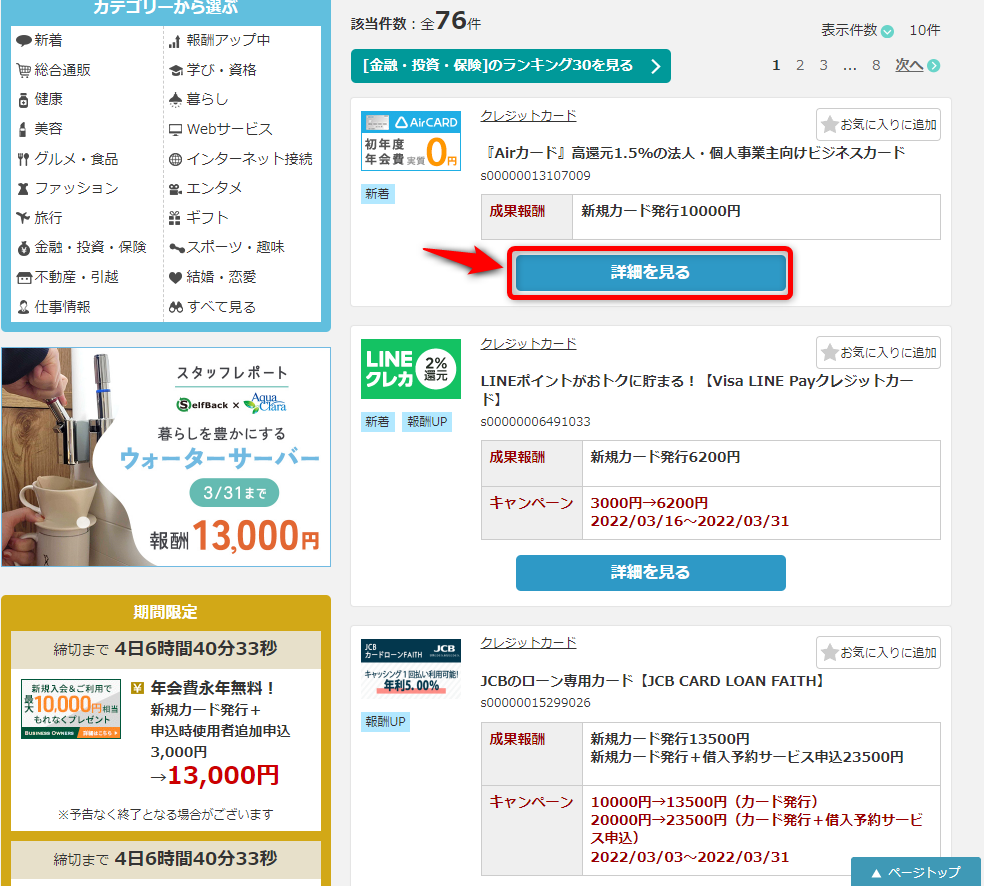The width and height of the screenshot is (984, 886).
Task: Select すべて見る in the category menu
Action: pyautogui.click(x=222, y=307)
